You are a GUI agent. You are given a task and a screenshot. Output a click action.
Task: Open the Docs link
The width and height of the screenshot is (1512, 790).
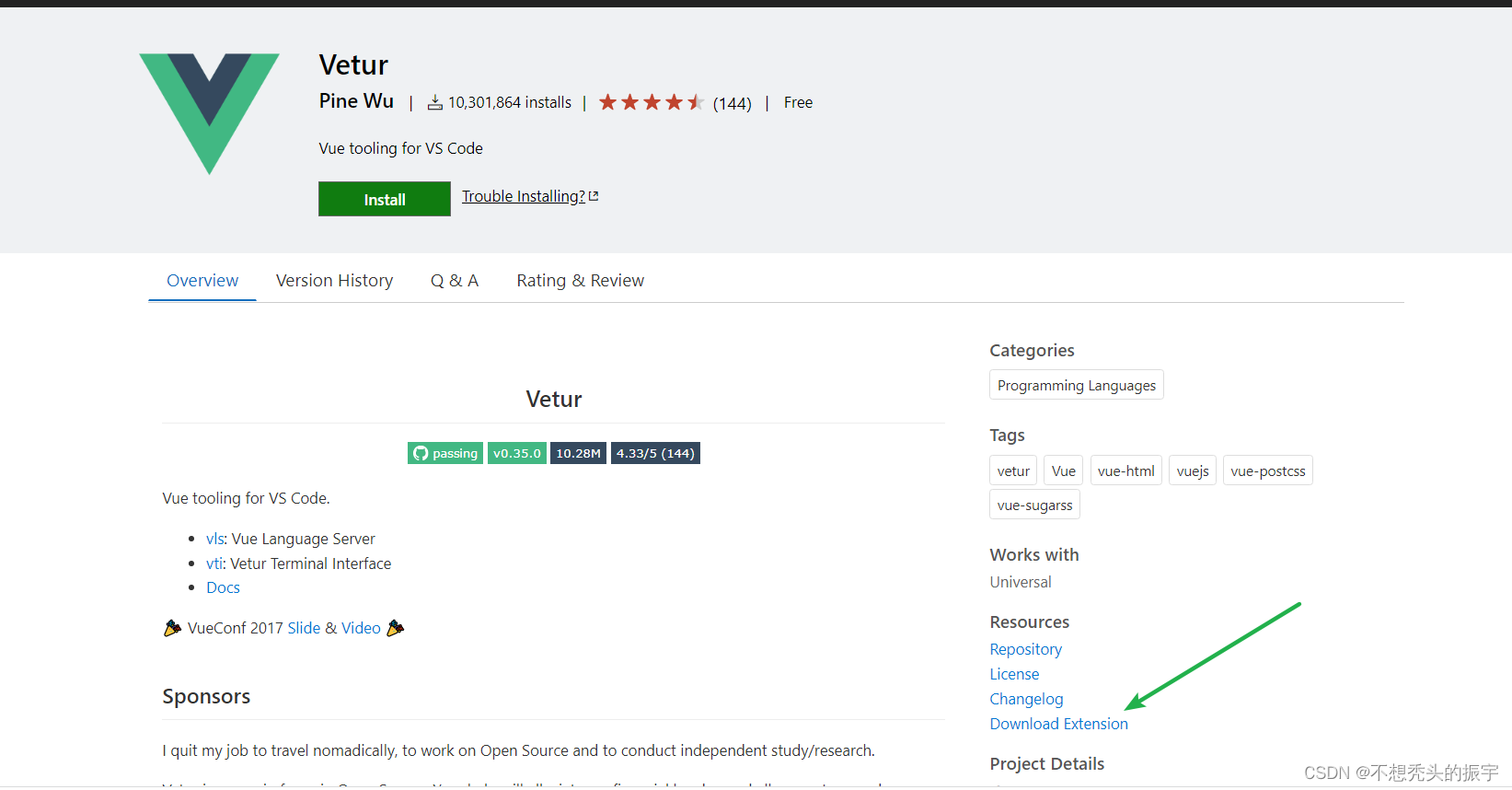pos(223,587)
